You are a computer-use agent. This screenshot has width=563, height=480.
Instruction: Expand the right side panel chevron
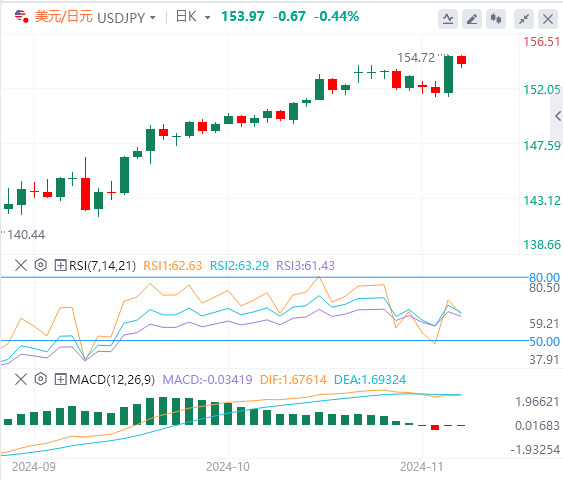point(557,116)
